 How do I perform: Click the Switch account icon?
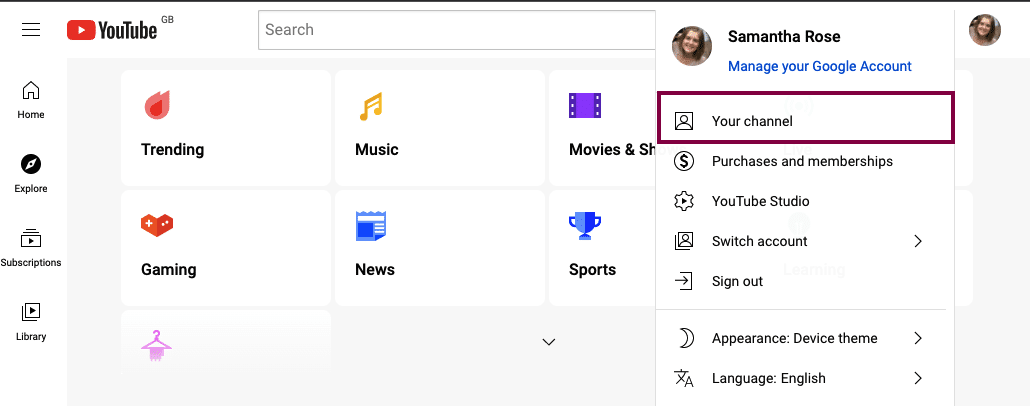click(x=684, y=241)
